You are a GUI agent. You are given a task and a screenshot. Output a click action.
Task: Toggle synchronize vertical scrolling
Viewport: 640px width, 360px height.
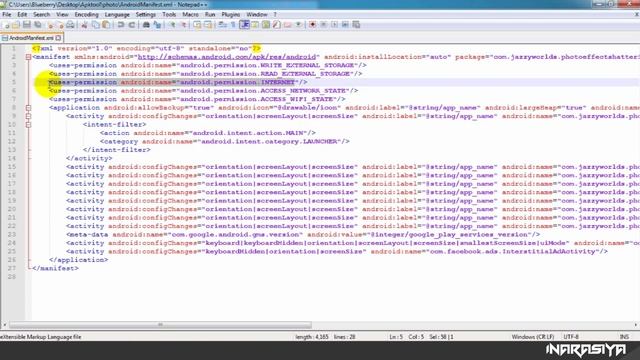[x=198, y=25]
